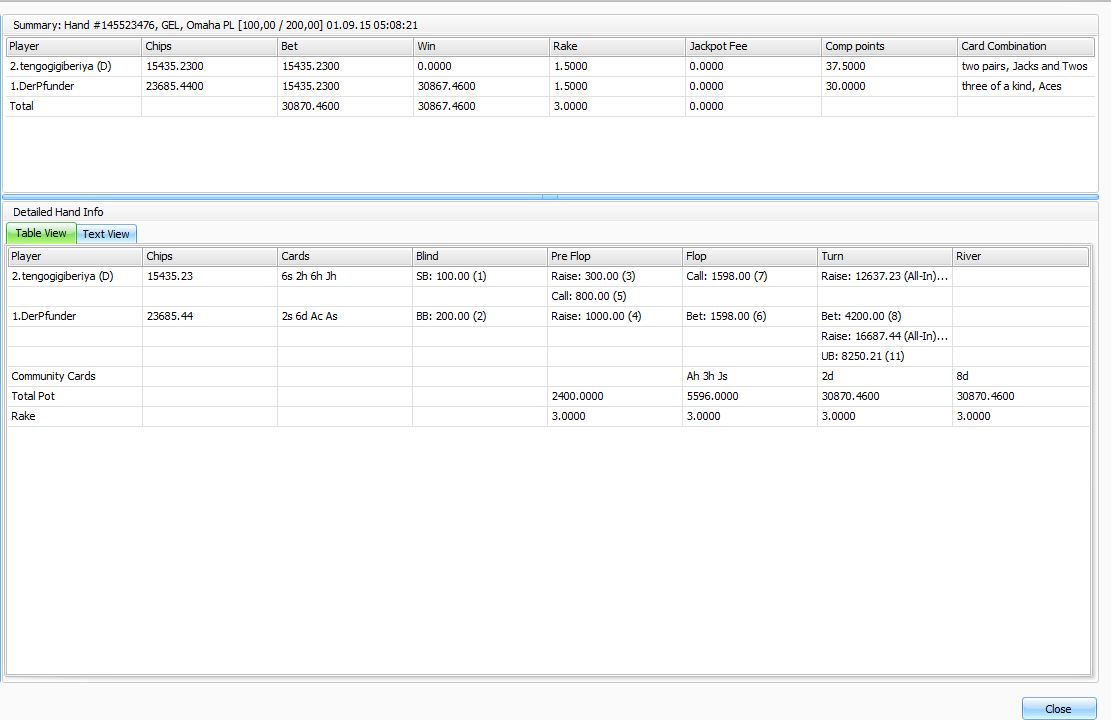The height and width of the screenshot is (720, 1111).
Task: Click tengogigiberiya's cards cell 6s 2h 6h Jh
Action: click(x=309, y=276)
